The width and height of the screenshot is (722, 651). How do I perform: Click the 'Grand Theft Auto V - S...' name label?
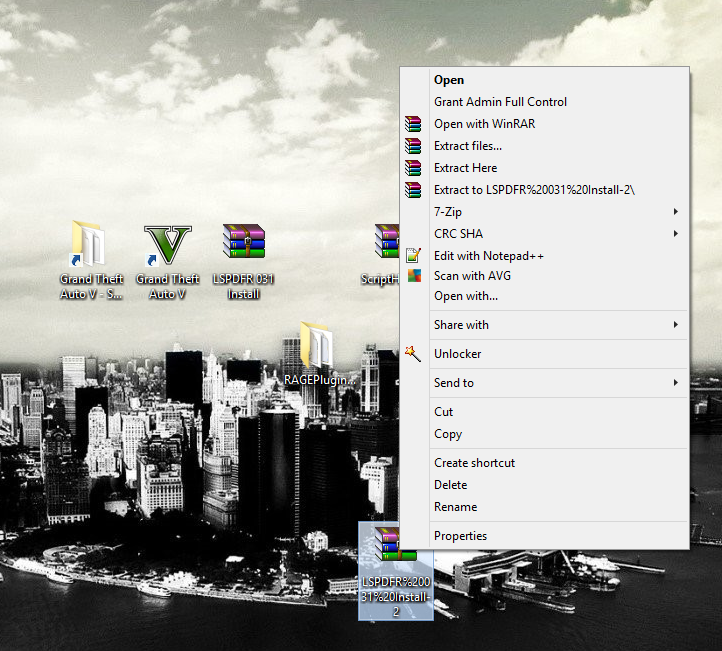coord(92,286)
